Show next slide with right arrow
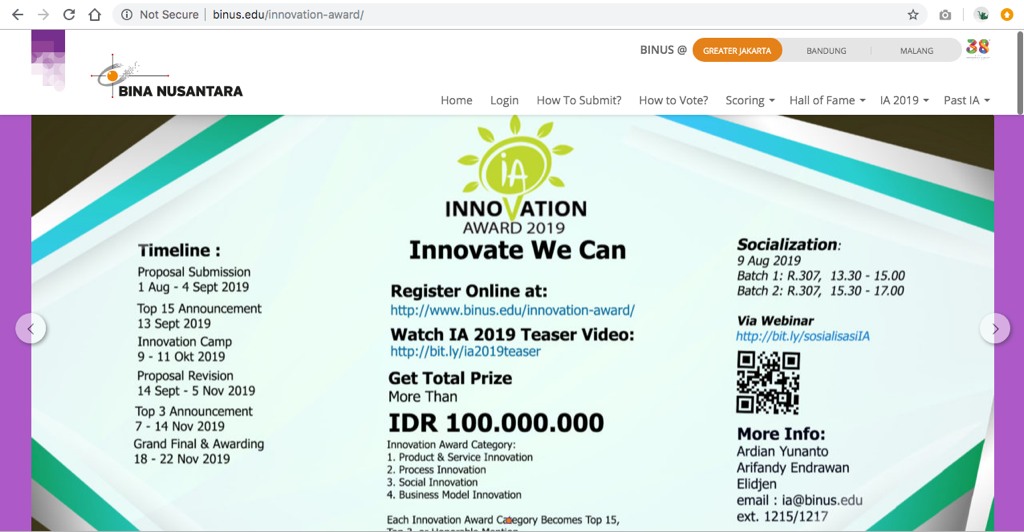Image resolution: width=1024 pixels, height=532 pixels. pos(995,328)
